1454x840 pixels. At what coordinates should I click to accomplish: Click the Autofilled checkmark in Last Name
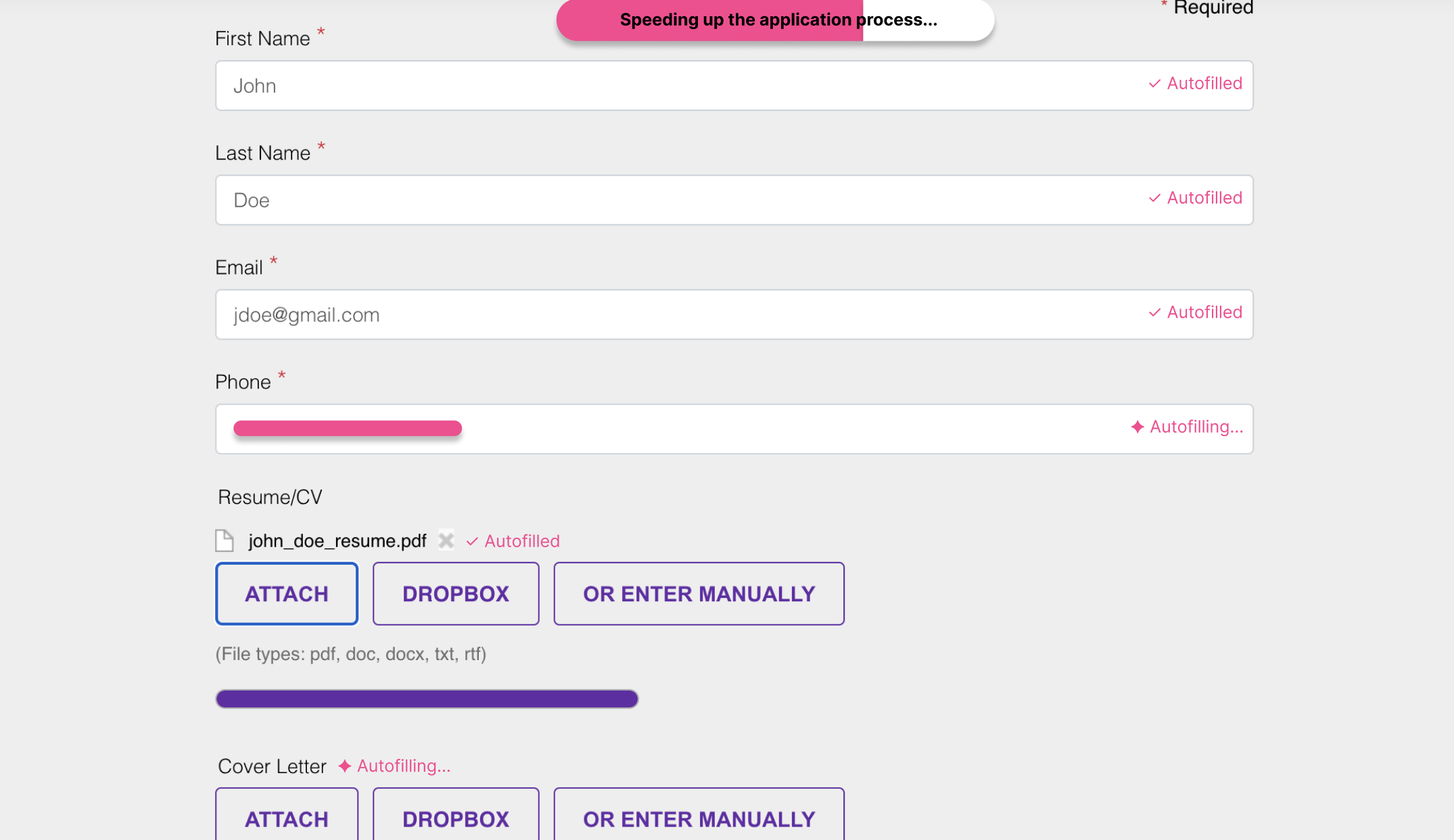pos(1154,198)
